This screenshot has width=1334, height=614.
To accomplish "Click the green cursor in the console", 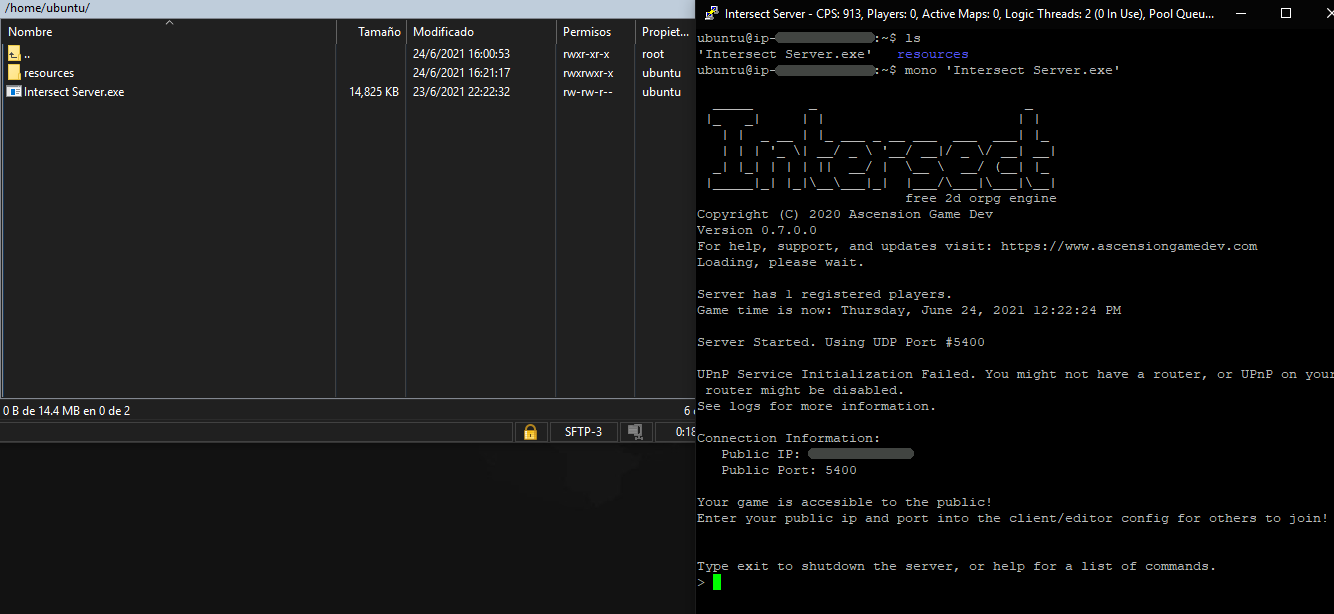I will point(716,582).
